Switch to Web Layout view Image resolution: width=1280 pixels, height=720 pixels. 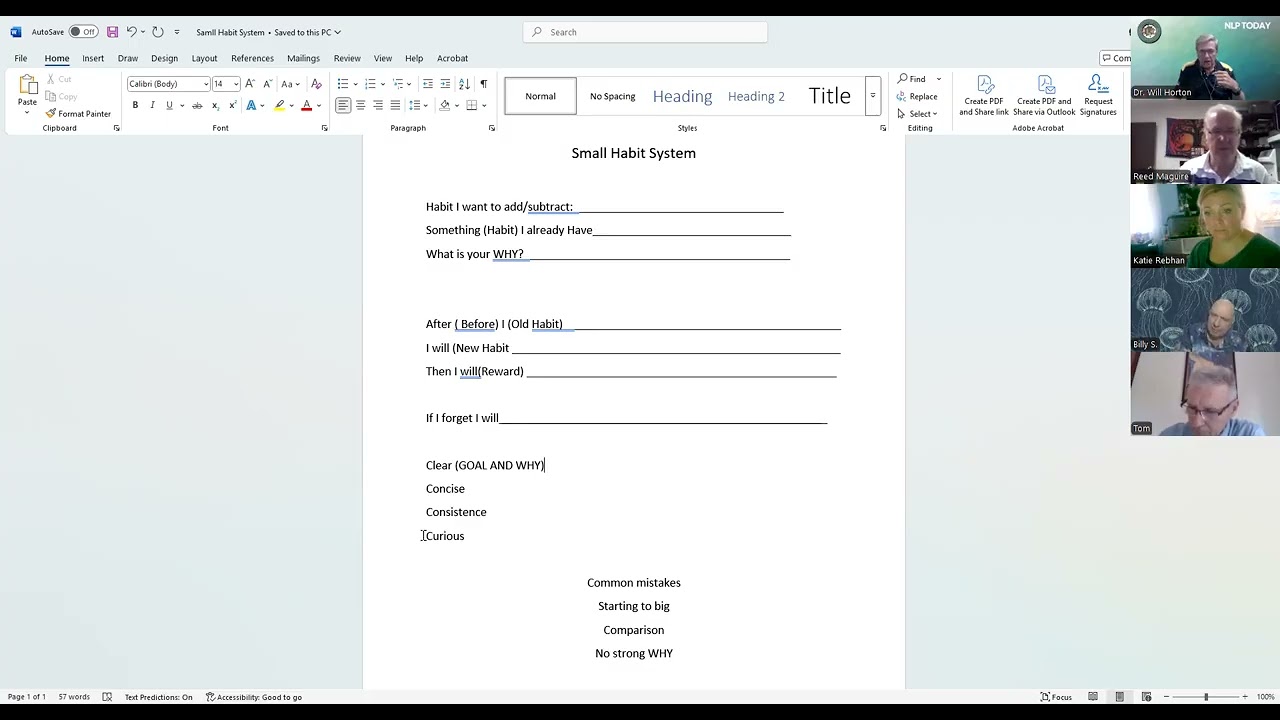(x=1146, y=697)
